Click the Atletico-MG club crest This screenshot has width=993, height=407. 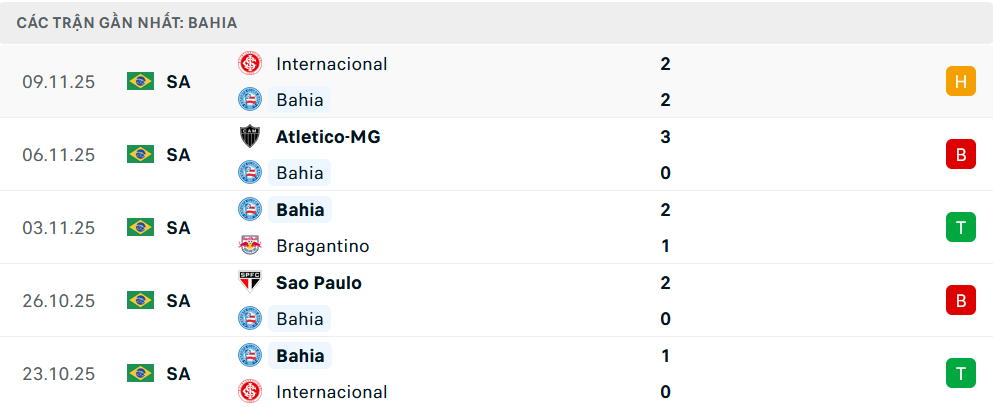[249, 137]
